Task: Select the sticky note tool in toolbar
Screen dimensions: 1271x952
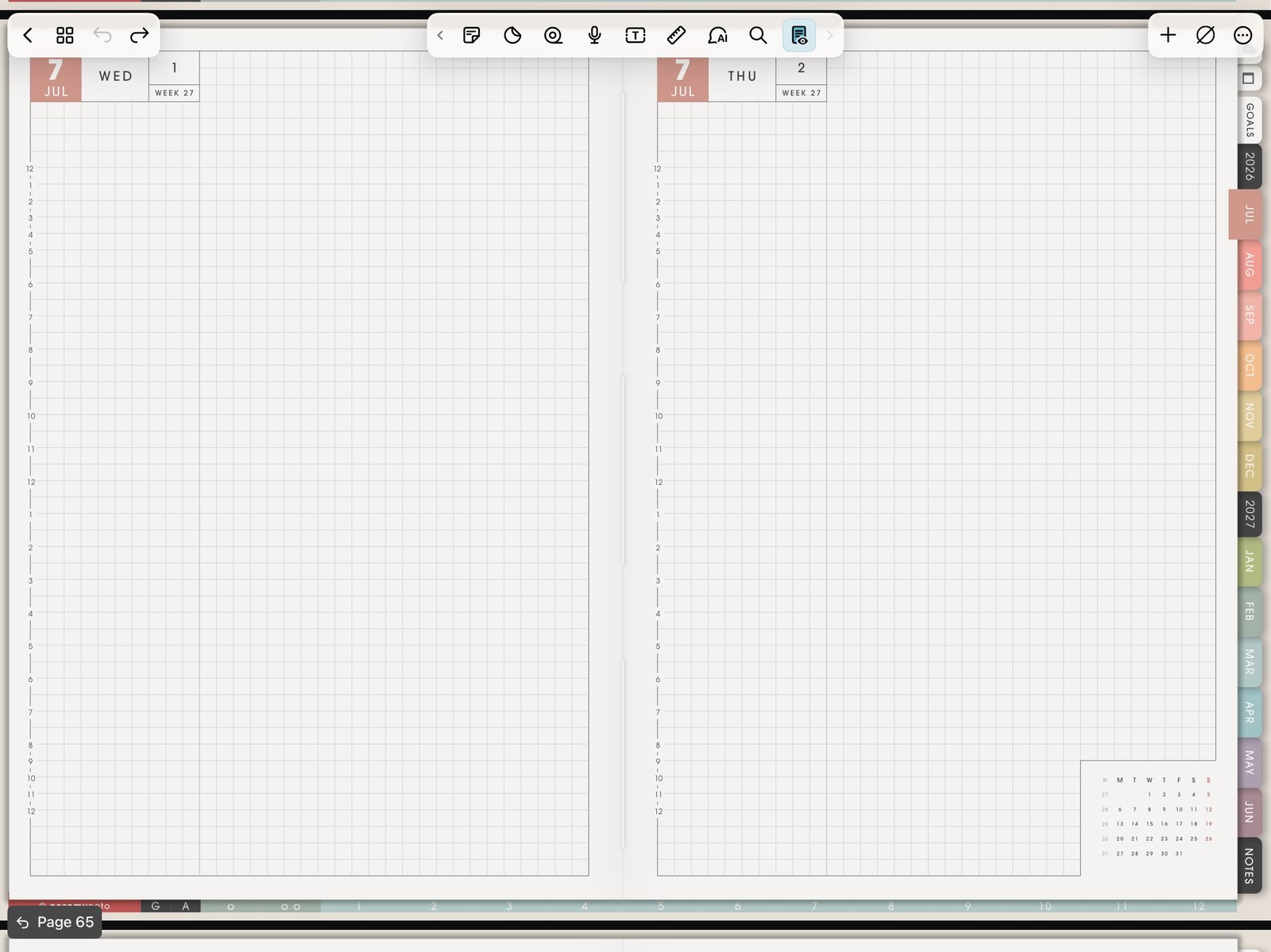Action: click(471, 35)
